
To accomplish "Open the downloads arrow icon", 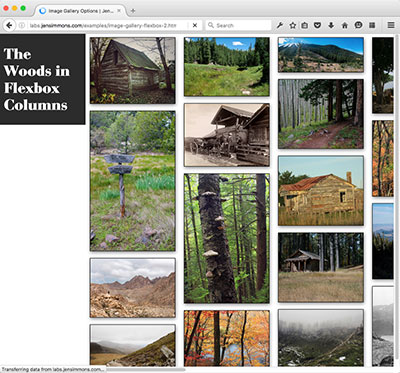I will click(x=331, y=25).
